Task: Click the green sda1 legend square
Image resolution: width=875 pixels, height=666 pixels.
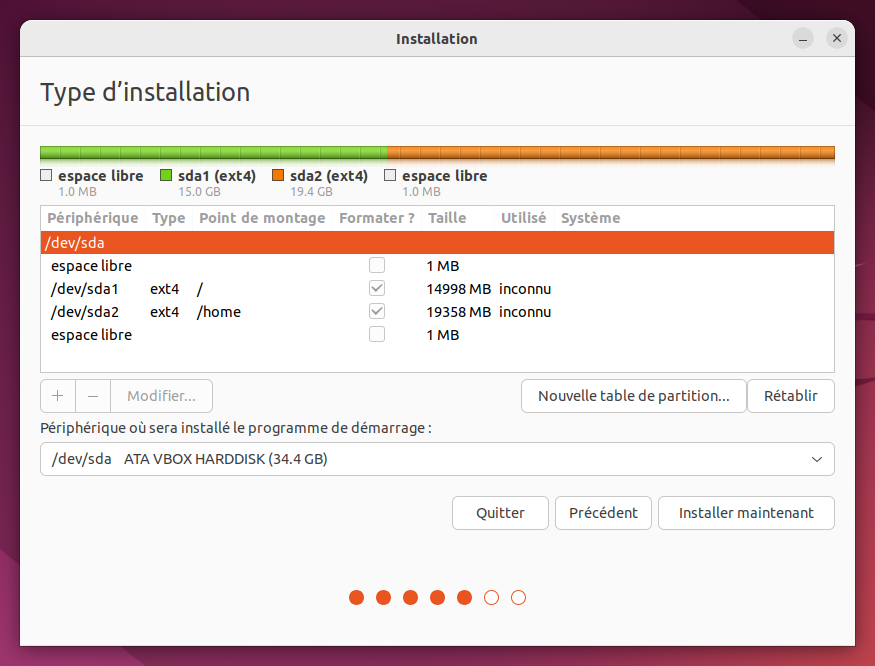Action: [x=166, y=176]
